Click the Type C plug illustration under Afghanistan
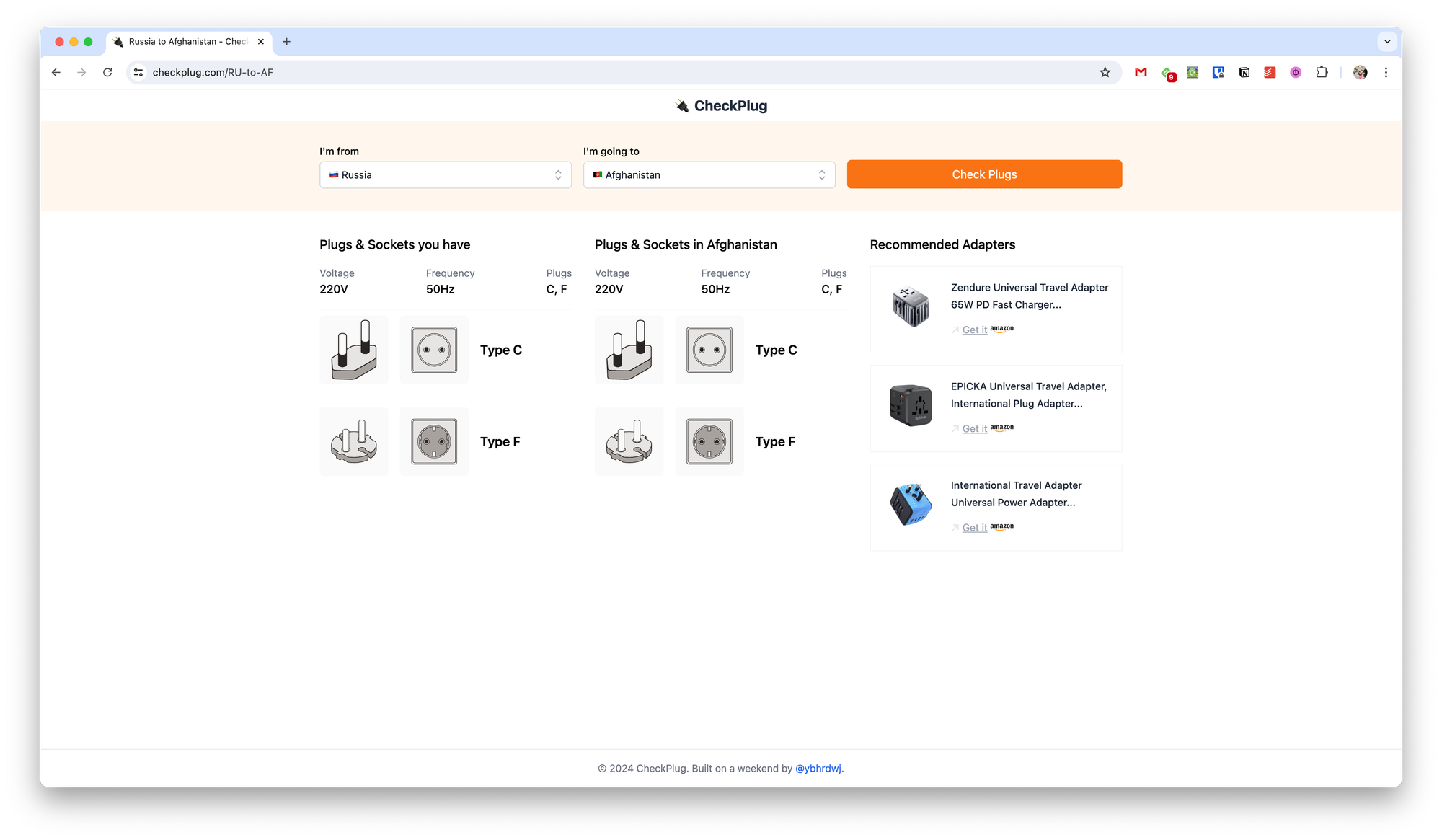Viewport: 1442px width, 840px height. 629,350
